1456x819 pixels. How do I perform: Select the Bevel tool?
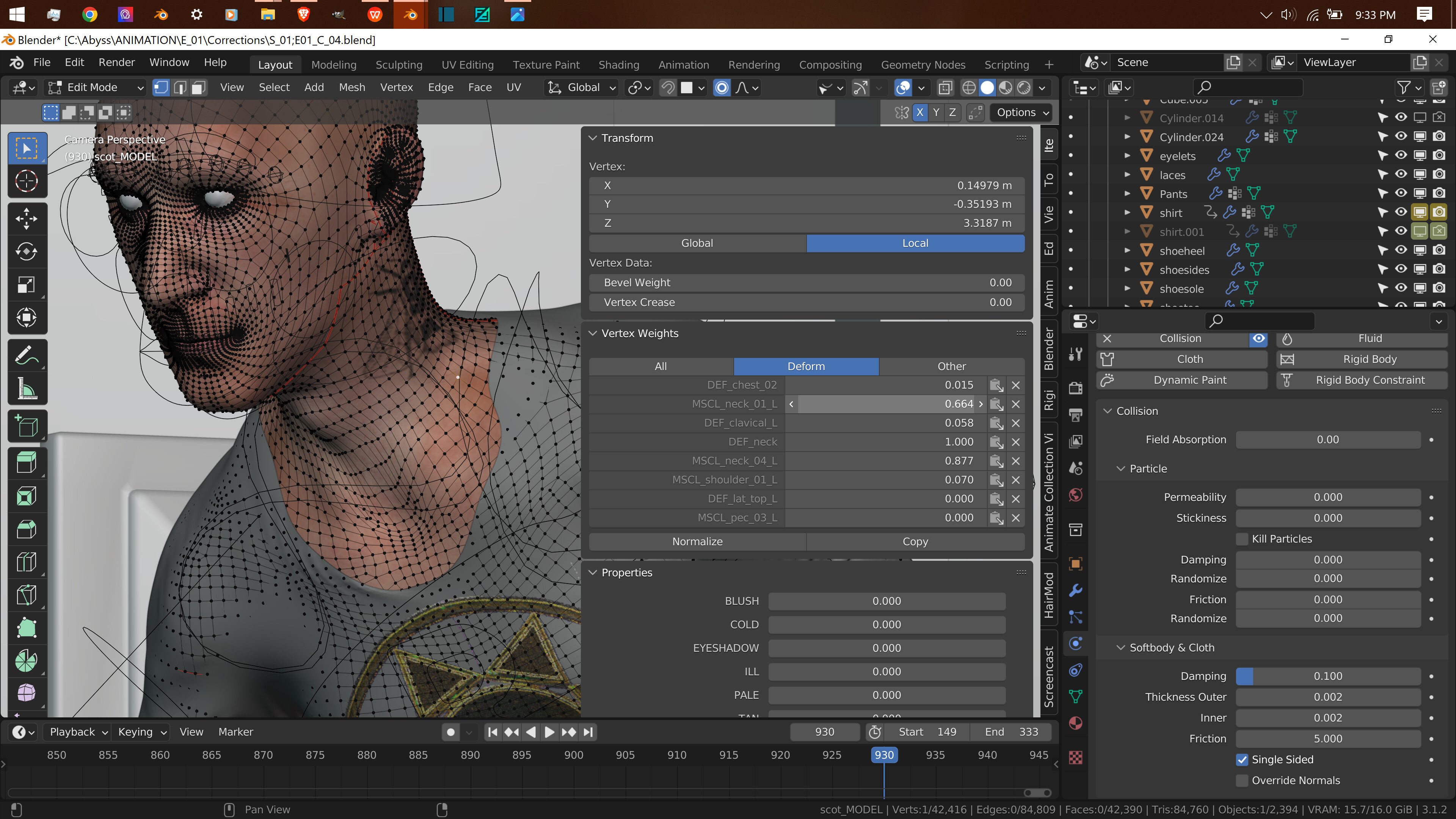(x=27, y=529)
